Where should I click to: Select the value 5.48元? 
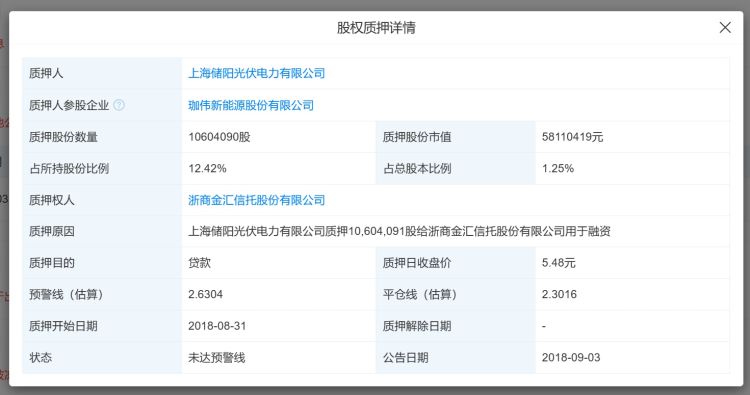point(558,263)
